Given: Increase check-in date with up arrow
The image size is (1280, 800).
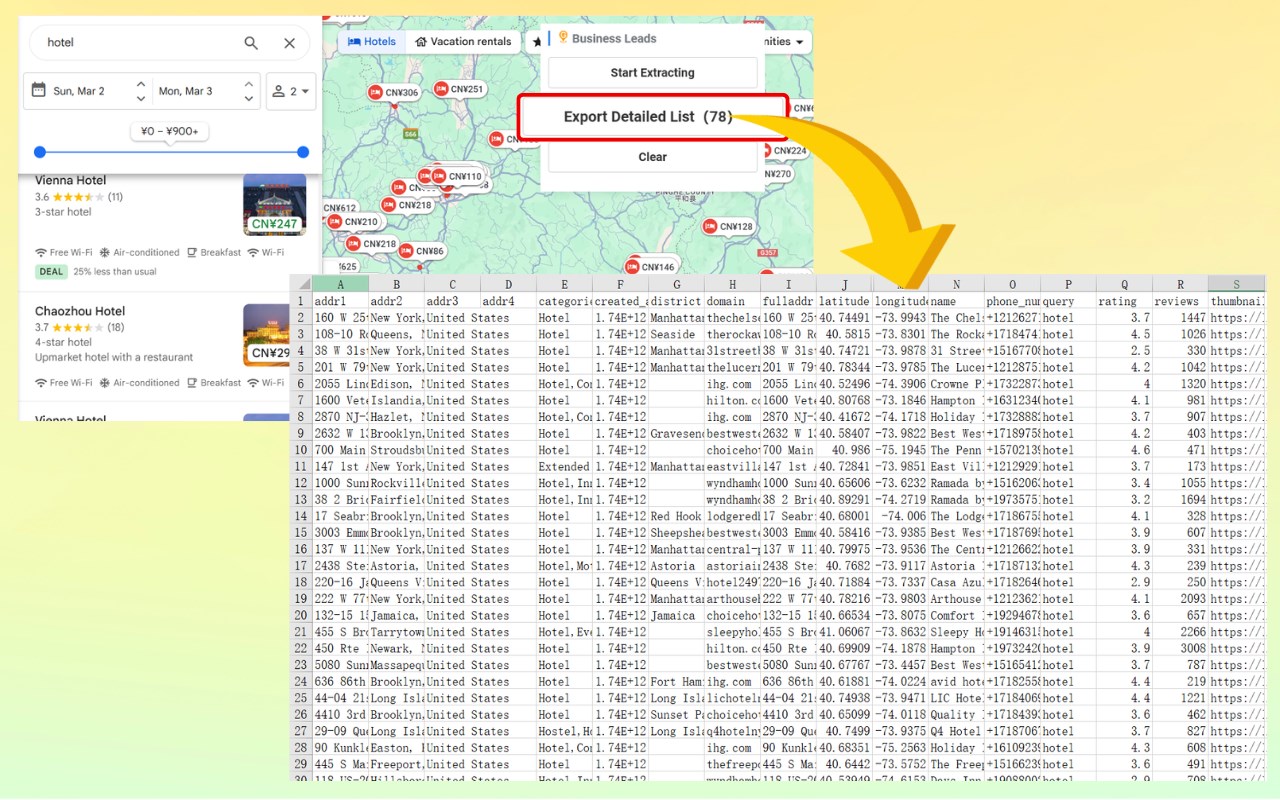Looking at the screenshot, I should pyautogui.click(x=141, y=84).
